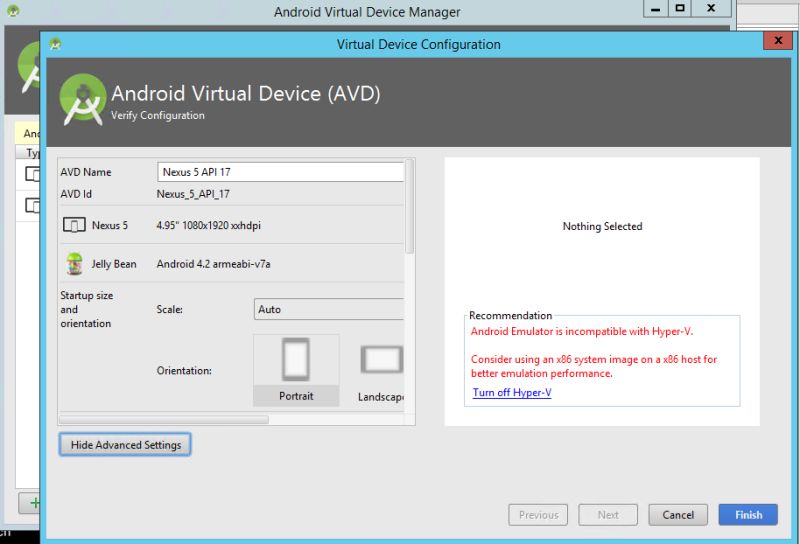Click the Nexus 5 device icon
Screen dimensions: 800x544
click(74, 225)
